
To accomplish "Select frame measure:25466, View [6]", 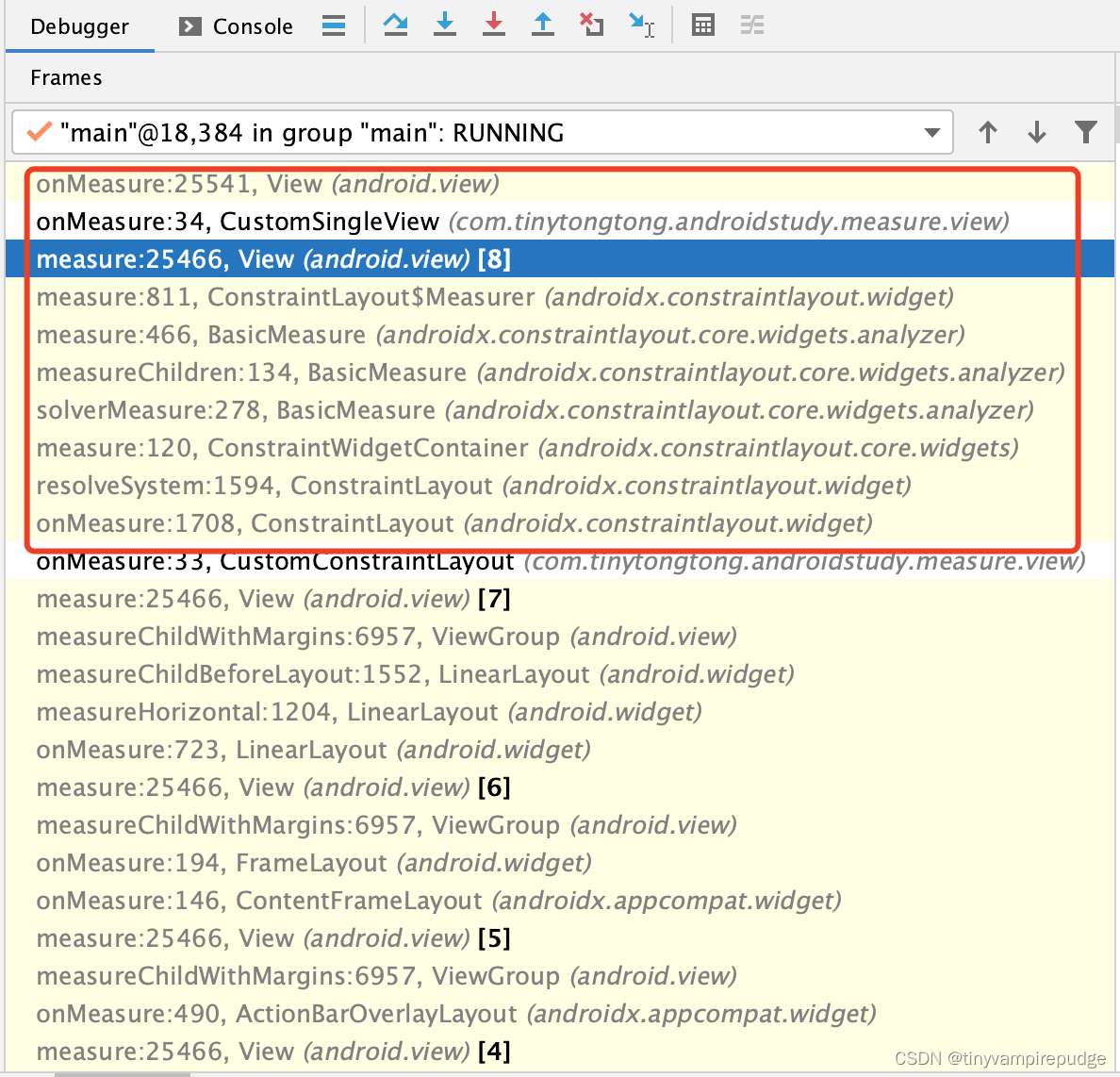I will pyautogui.click(x=560, y=787).
